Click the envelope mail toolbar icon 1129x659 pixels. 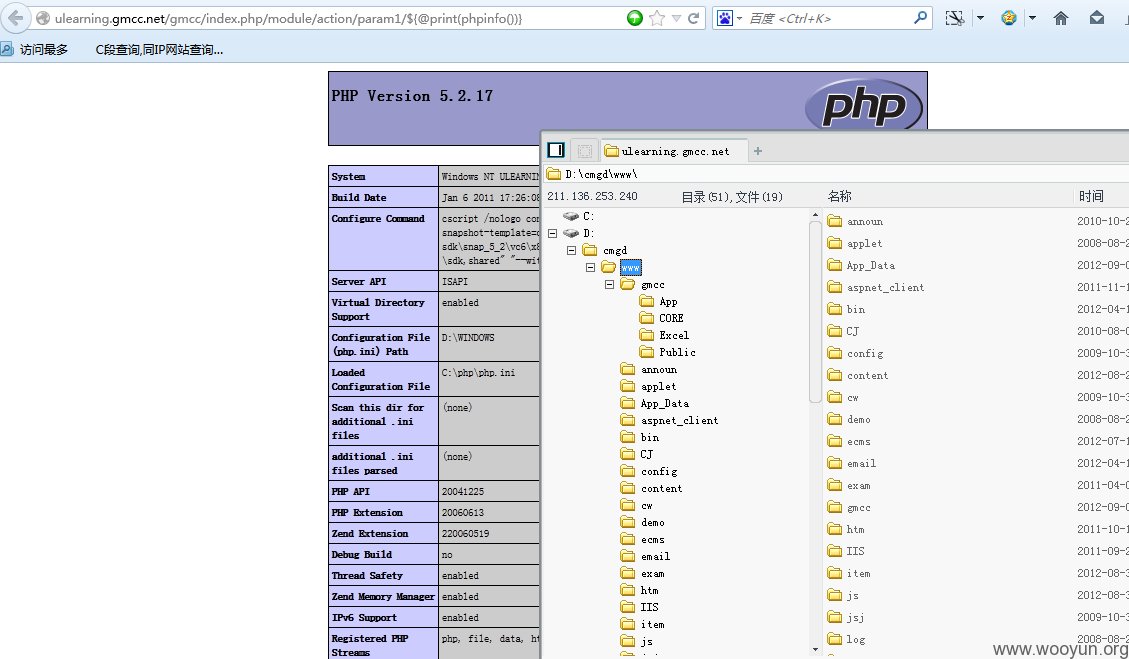pyautogui.click(x=1097, y=18)
